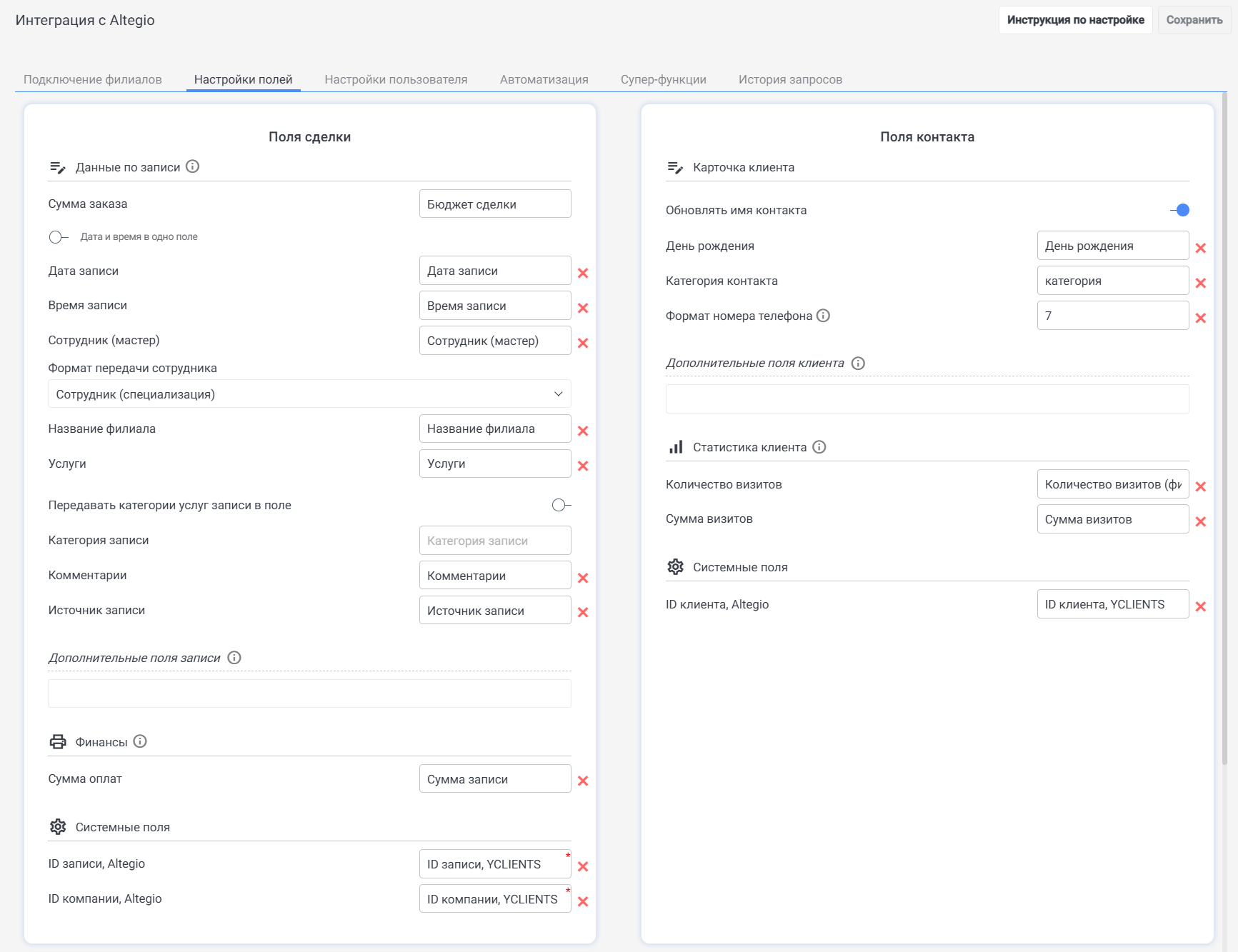
Task: Open Категория контакта field selector
Action: pos(1113,281)
